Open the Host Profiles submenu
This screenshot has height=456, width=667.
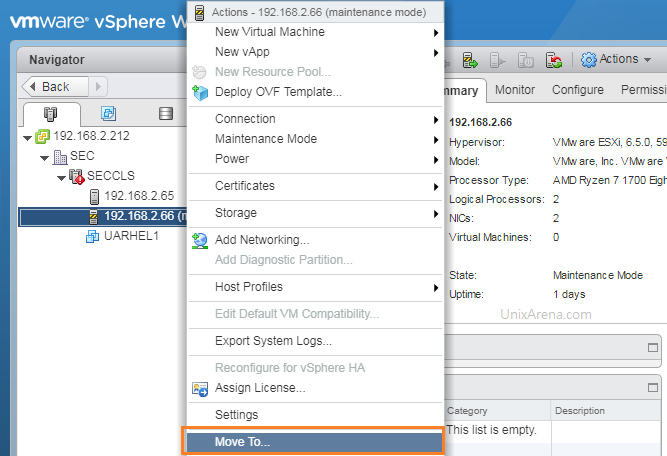click(x=316, y=287)
